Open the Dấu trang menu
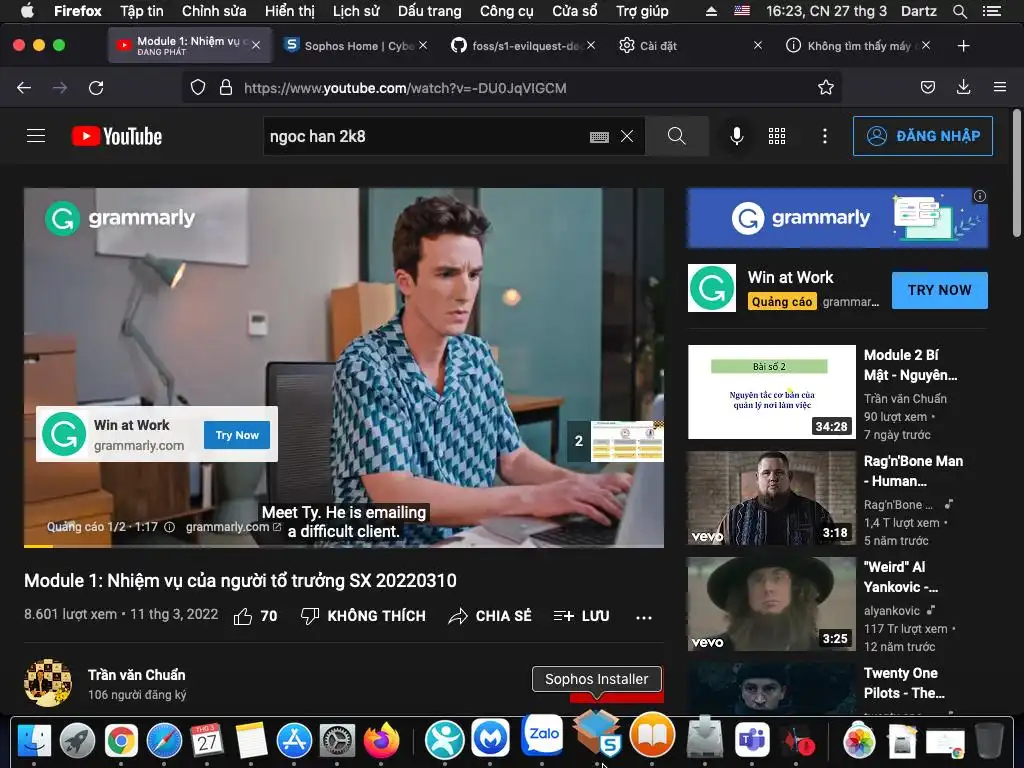 click(430, 11)
